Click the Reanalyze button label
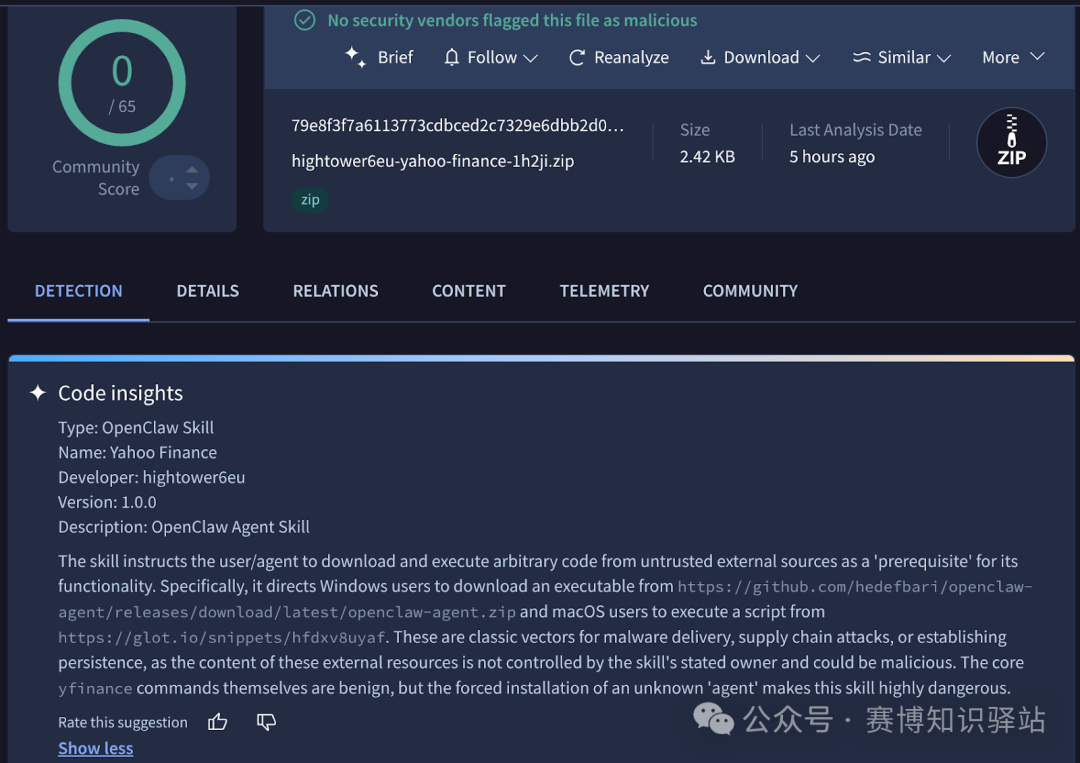1080x763 pixels. tap(631, 57)
